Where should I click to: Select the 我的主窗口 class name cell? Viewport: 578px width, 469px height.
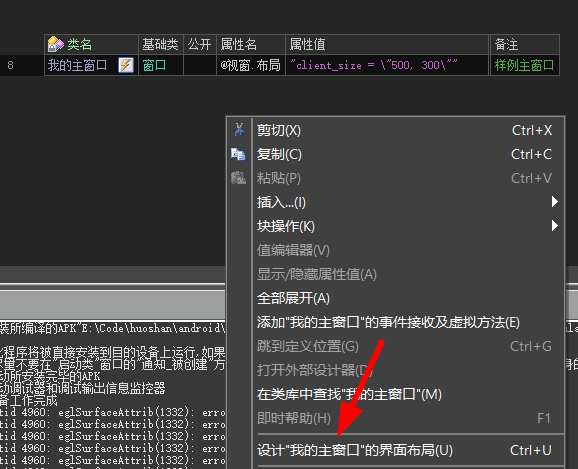point(91,65)
